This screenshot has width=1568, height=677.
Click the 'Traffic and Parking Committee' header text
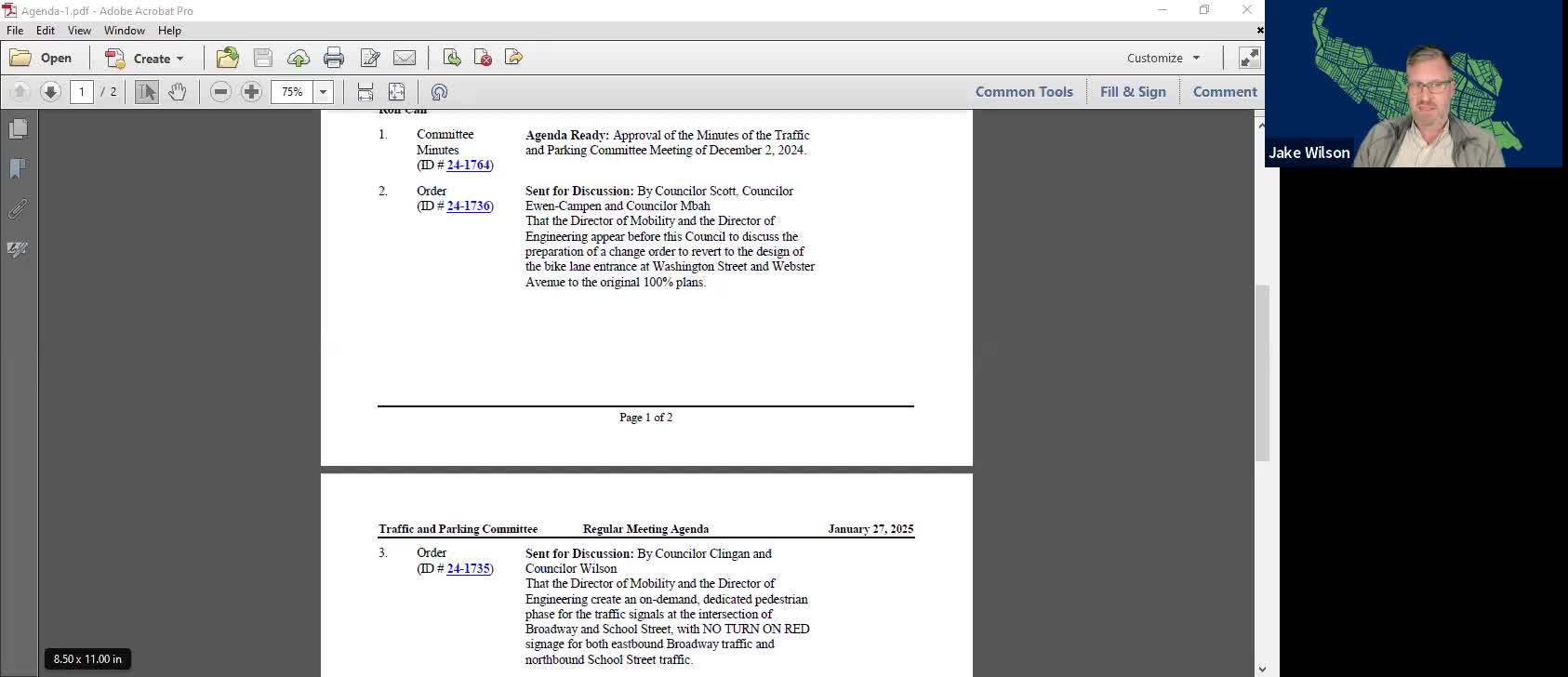[458, 529]
